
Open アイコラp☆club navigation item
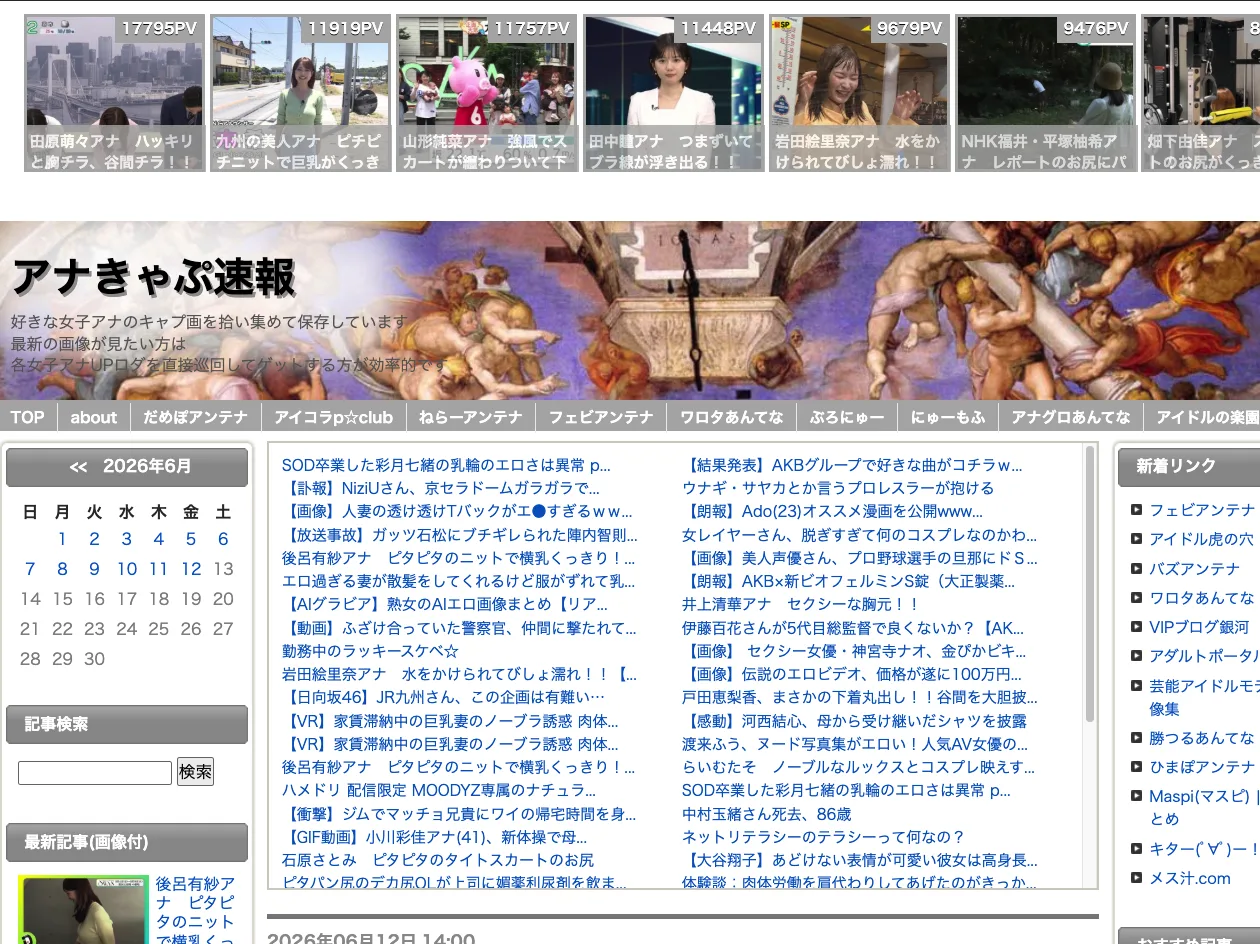(334, 417)
